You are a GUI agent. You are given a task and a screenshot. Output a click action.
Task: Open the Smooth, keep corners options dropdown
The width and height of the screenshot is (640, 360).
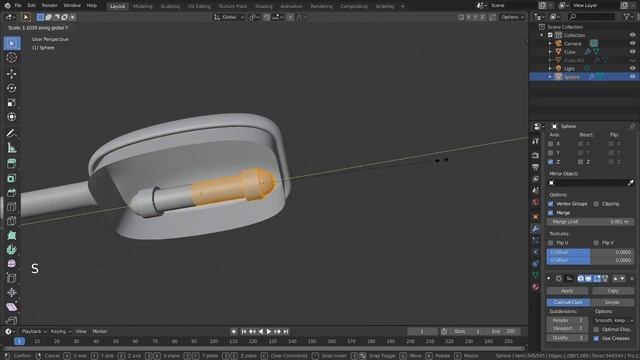pos(614,320)
